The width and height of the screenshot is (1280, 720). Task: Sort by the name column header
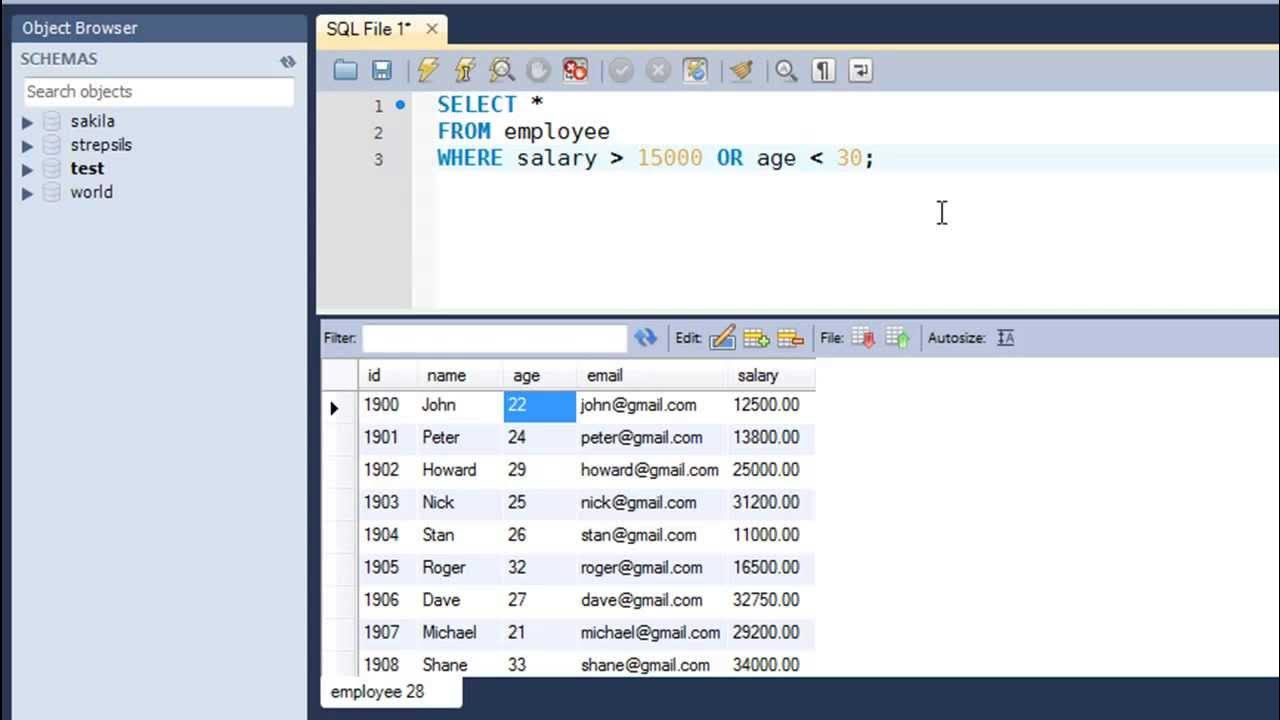click(x=459, y=375)
